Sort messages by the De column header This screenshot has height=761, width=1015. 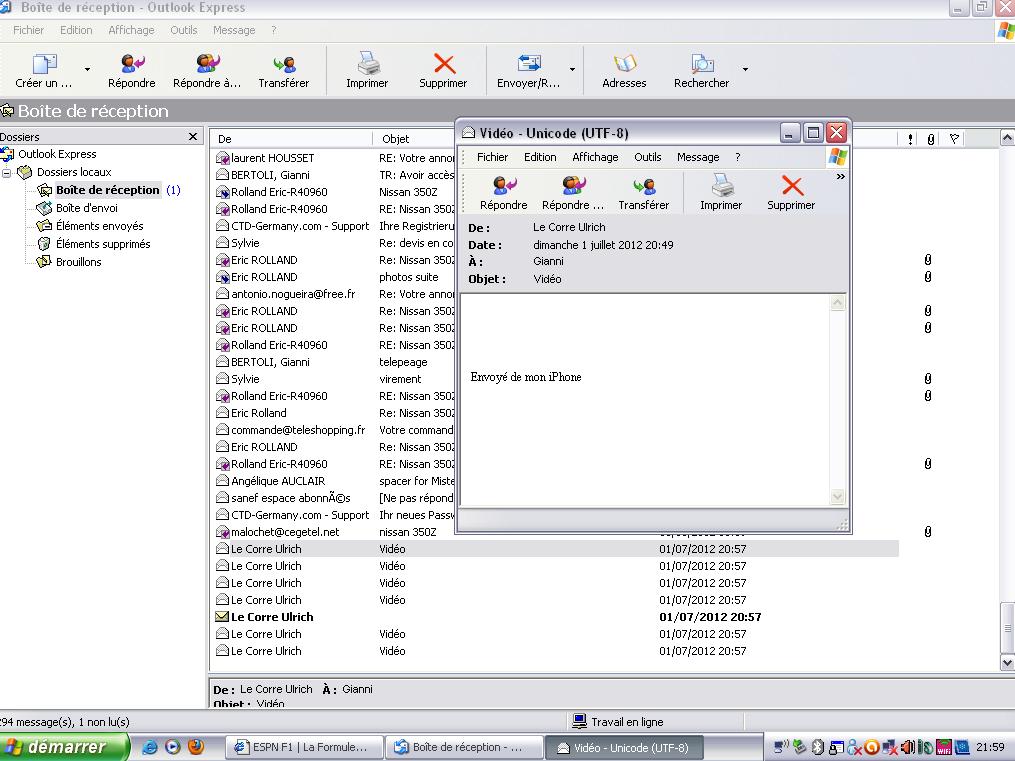click(290, 139)
